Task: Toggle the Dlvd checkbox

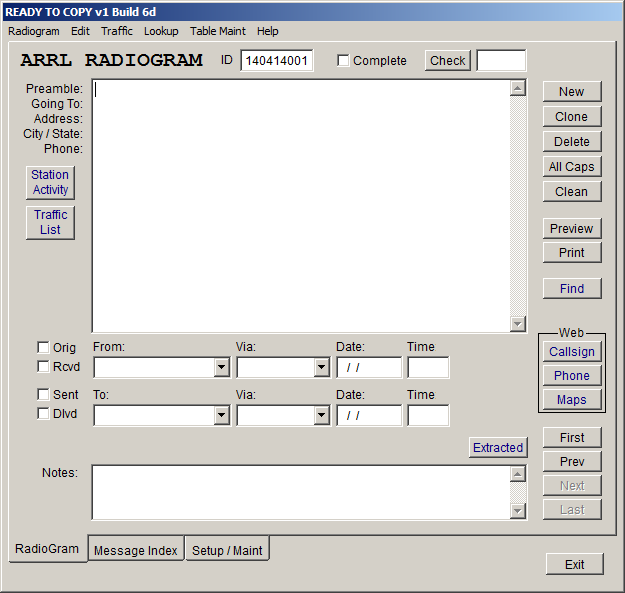Action: pos(43,413)
